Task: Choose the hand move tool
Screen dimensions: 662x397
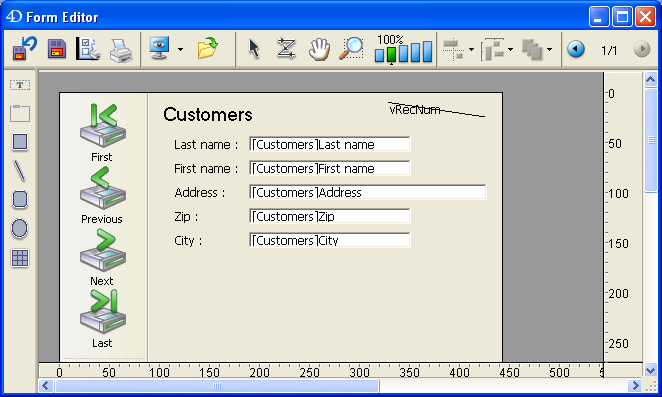Action: click(x=319, y=49)
